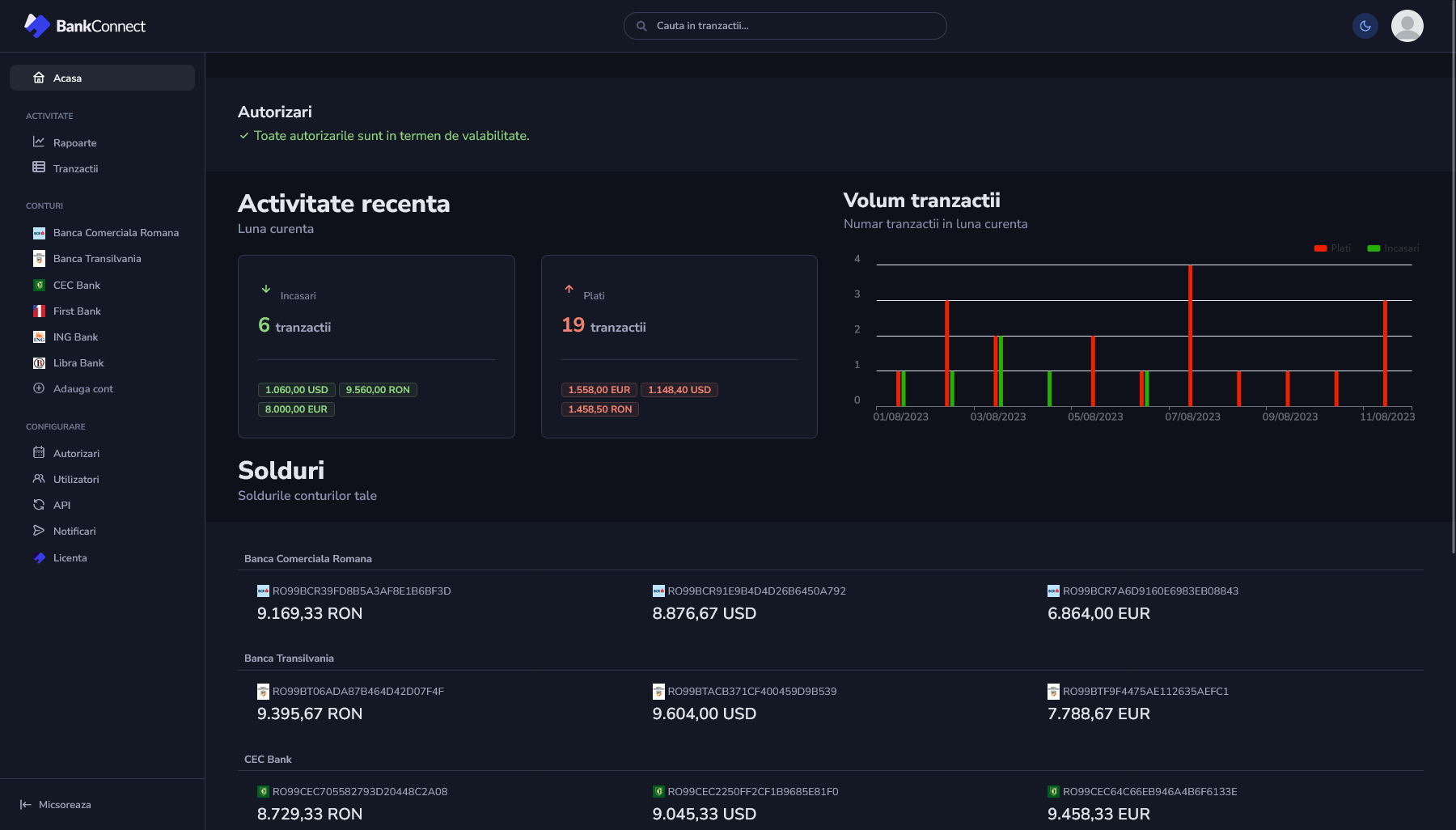Click the Licenta blue diamond icon
This screenshot has height=830, width=1456.
click(x=39, y=557)
